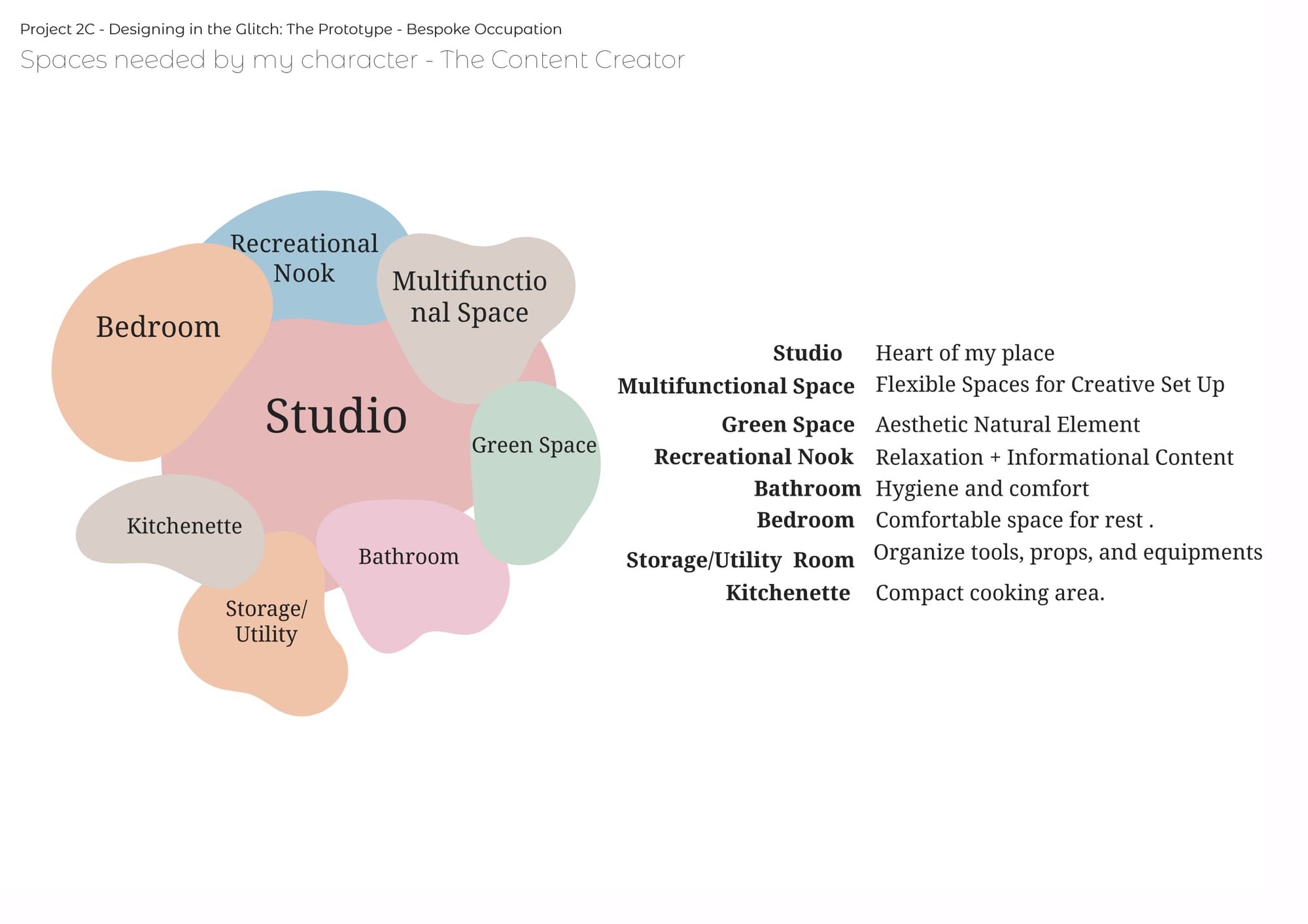This screenshot has height=924, width=1308.
Task: Select the 'Spaces needed by my character' title
Action: pos(352,60)
